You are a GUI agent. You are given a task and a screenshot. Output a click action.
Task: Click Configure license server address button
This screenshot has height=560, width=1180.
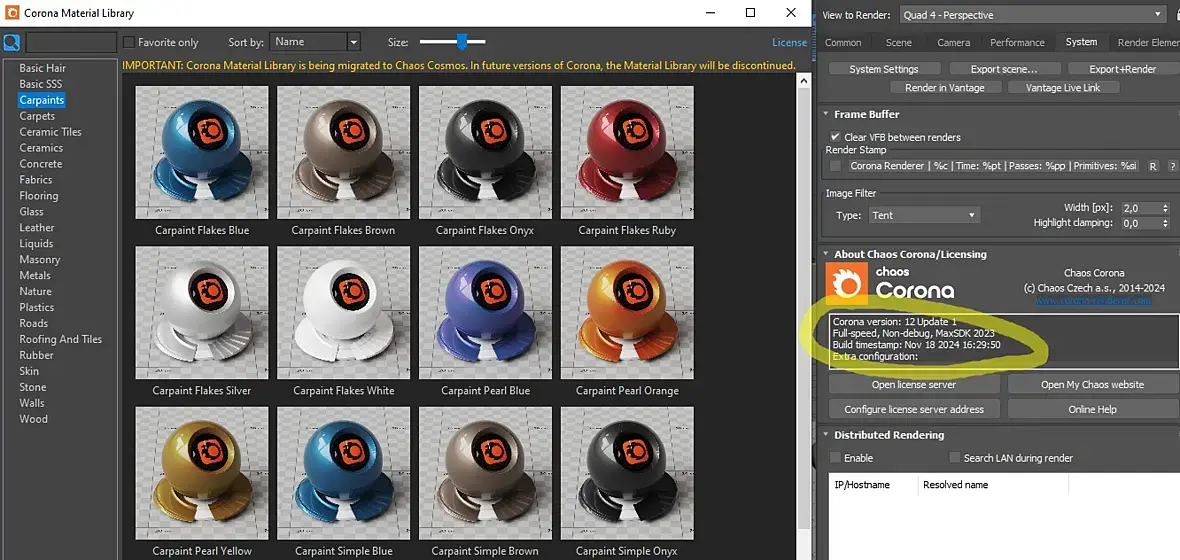click(x=914, y=409)
